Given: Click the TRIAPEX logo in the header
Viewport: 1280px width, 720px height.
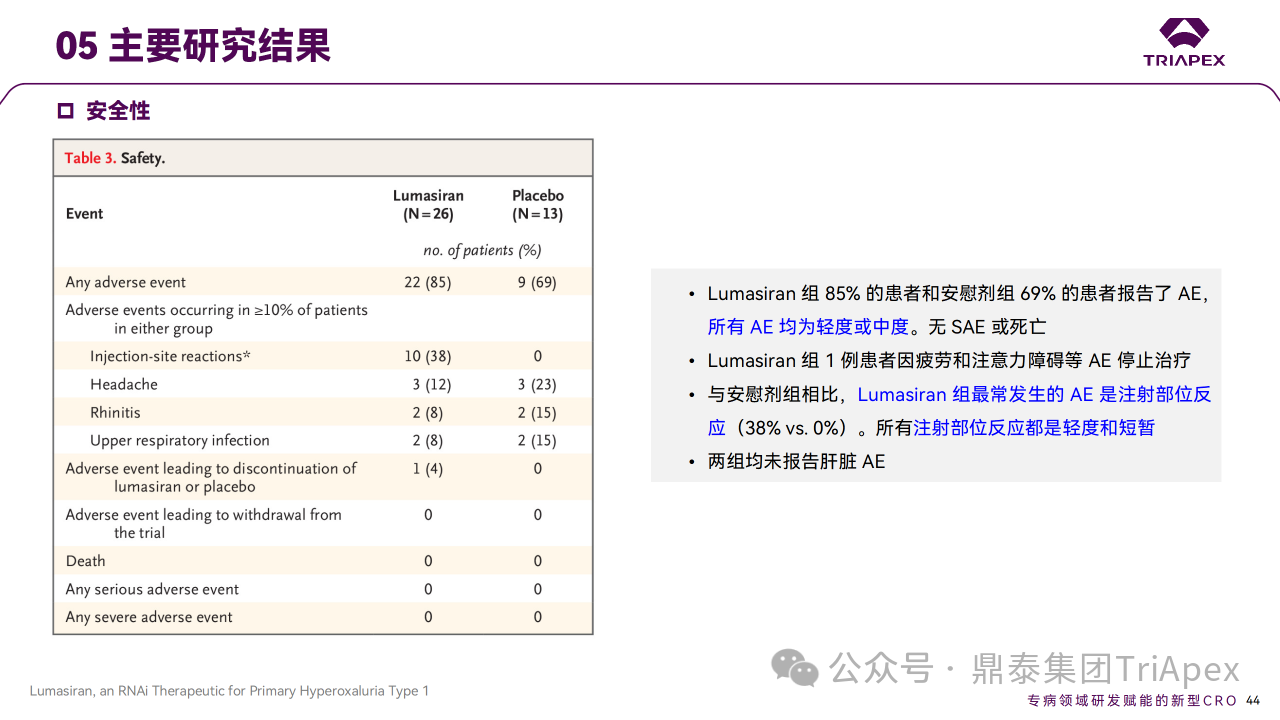Looking at the screenshot, I should pos(1184,42).
